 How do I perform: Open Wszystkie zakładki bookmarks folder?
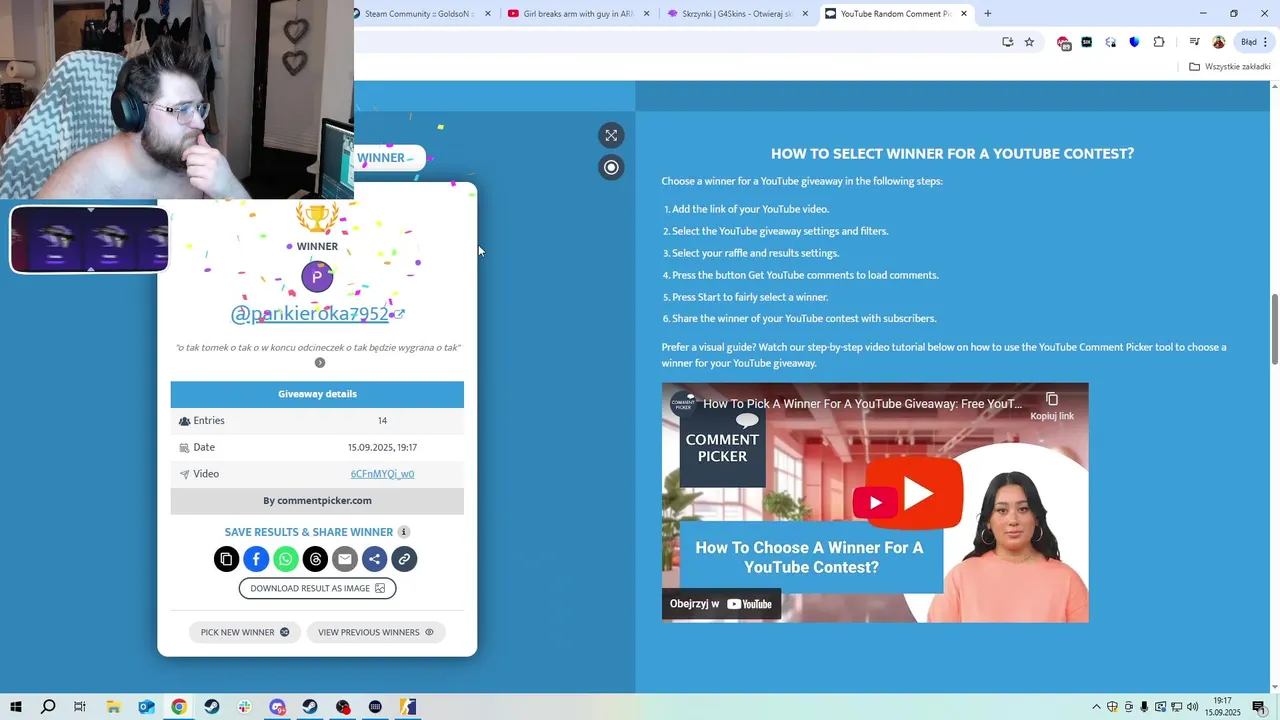click(x=1229, y=67)
